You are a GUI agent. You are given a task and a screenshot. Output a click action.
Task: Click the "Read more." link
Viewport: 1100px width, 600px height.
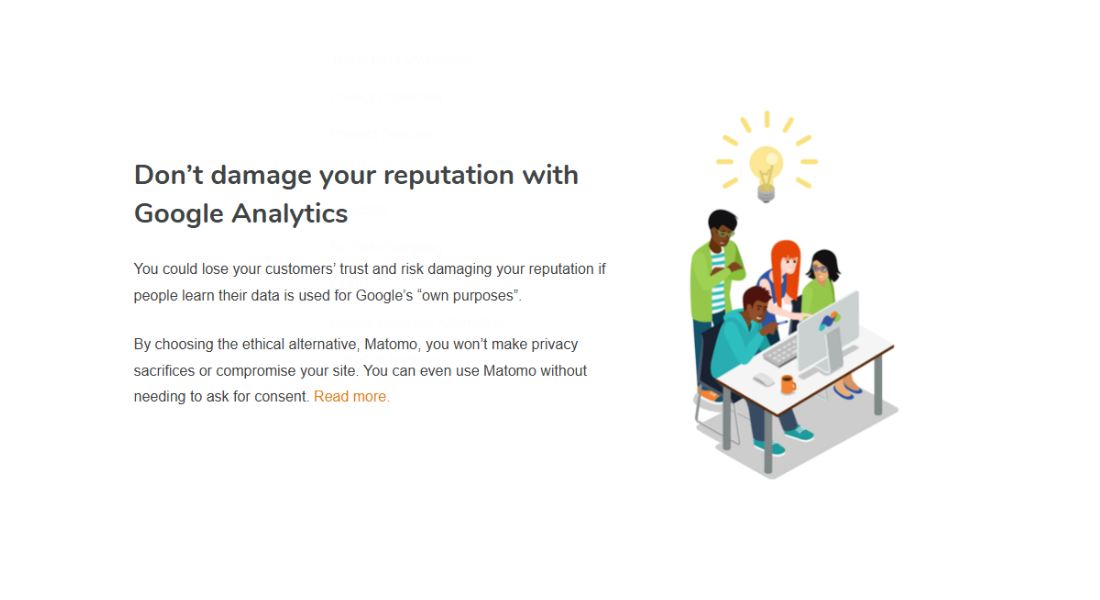tap(351, 397)
